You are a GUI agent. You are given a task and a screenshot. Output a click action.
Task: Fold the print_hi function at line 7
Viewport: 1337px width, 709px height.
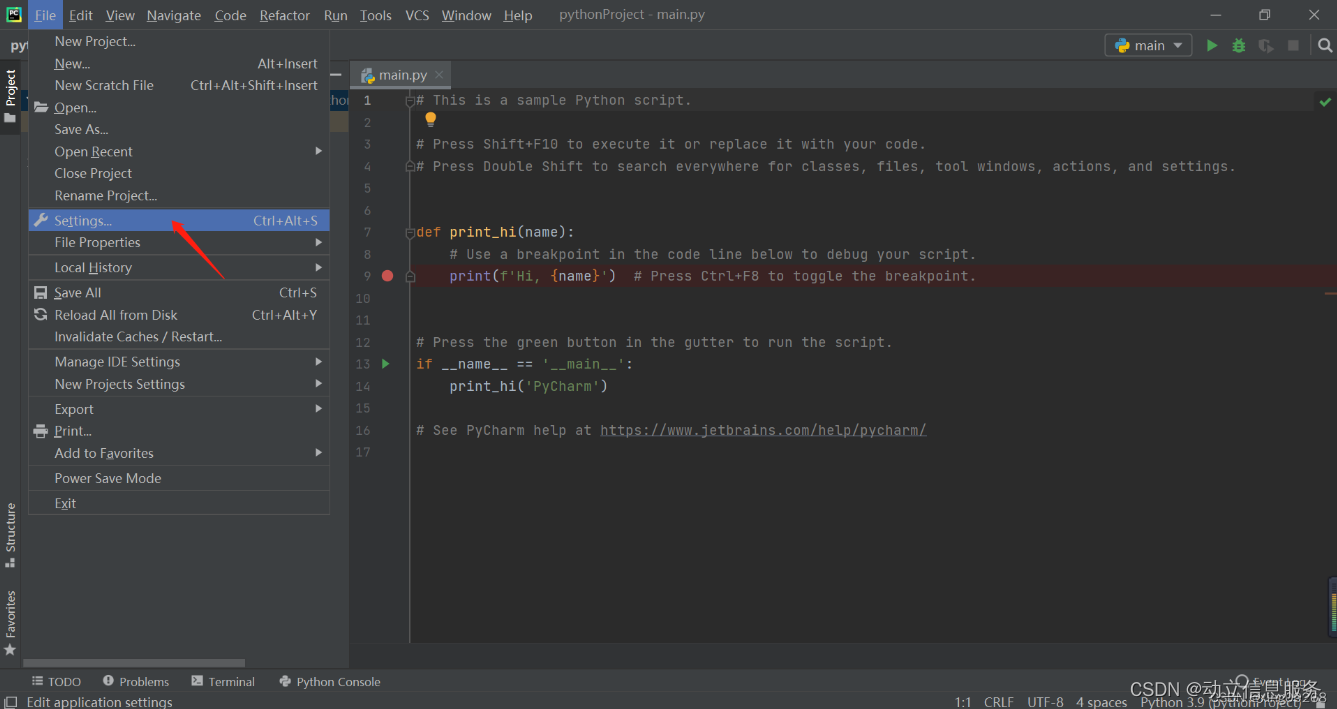pos(410,233)
